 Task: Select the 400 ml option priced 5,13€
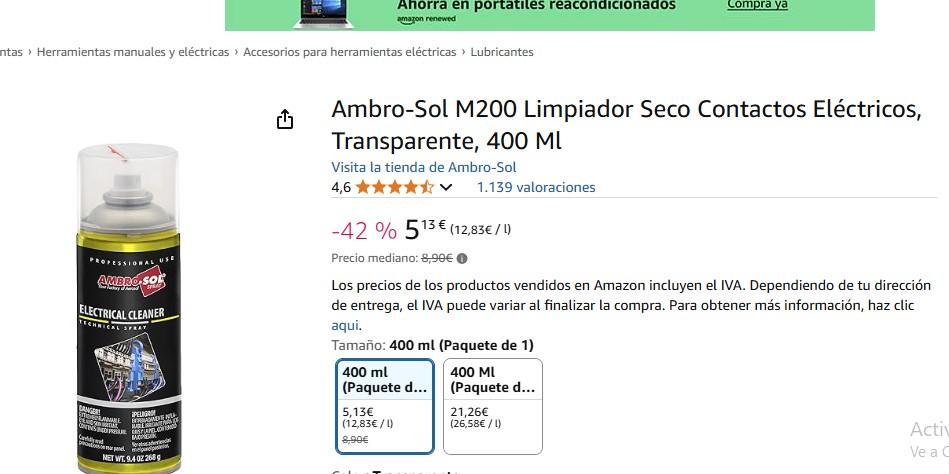point(385,406)
